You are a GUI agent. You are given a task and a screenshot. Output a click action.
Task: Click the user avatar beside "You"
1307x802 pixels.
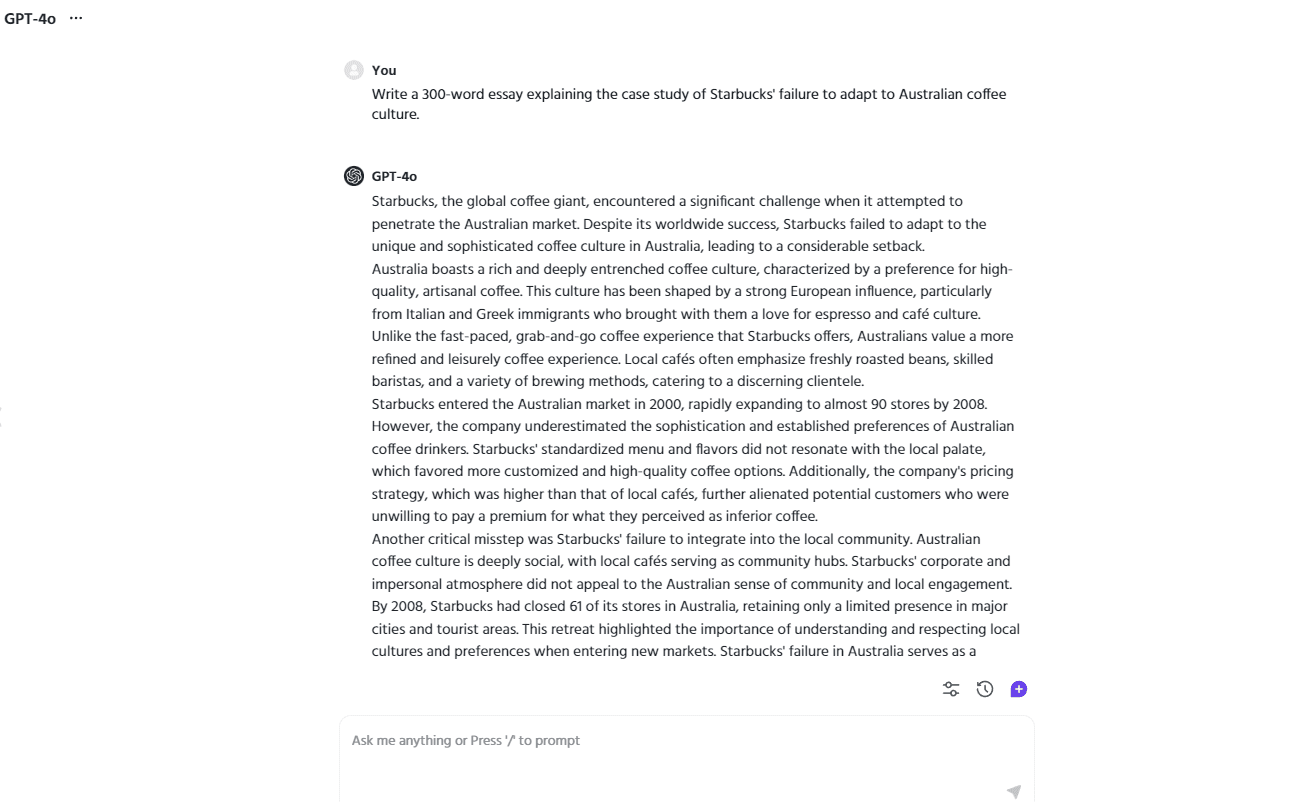click(353, 70)
